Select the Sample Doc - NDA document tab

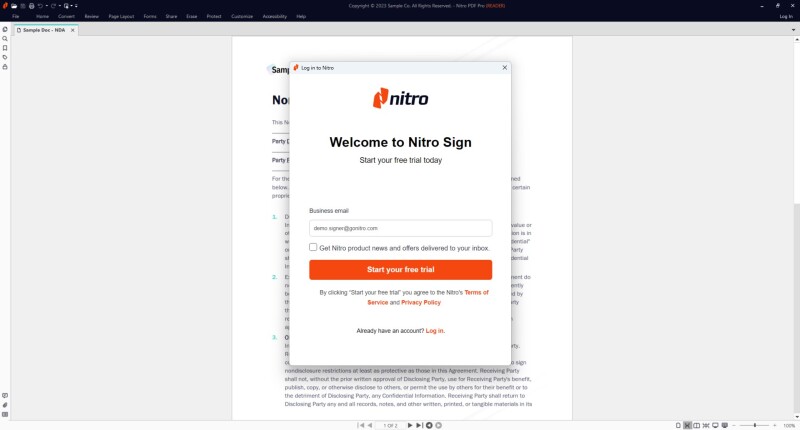[x=44, y=30]
